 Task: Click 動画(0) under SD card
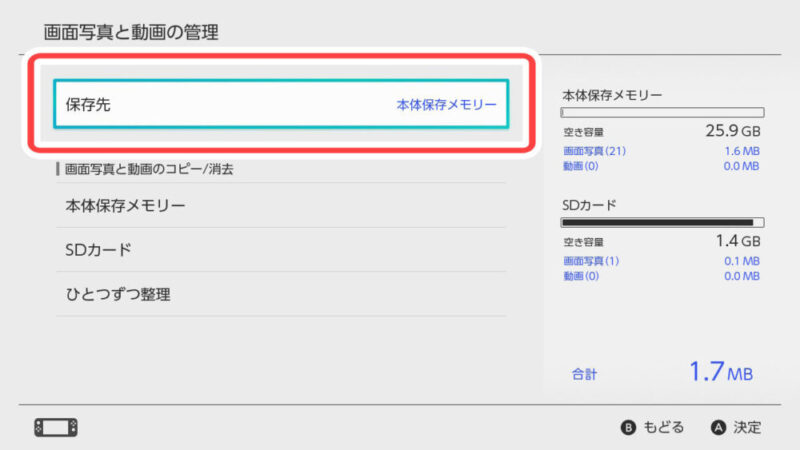pyautogui.click(x=581, y=275)
